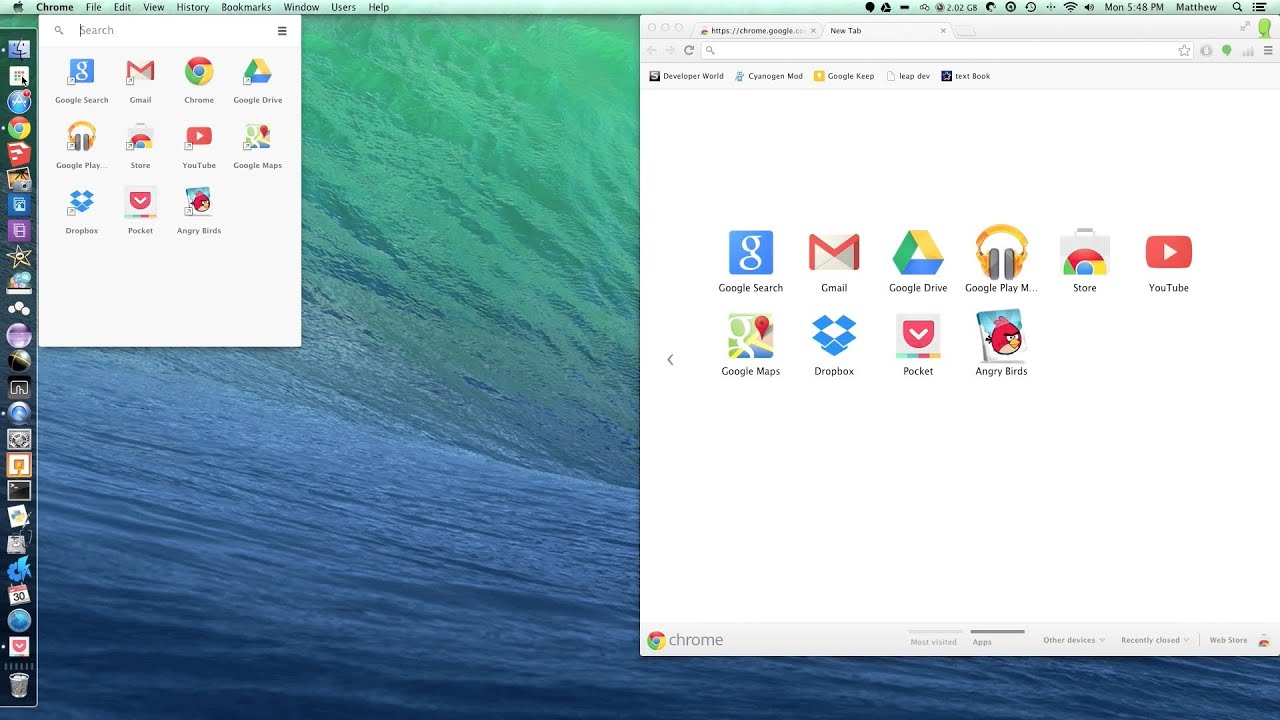Open Google Search on the New Tab page
The image size is (1280, 720).
pos(751,262)
